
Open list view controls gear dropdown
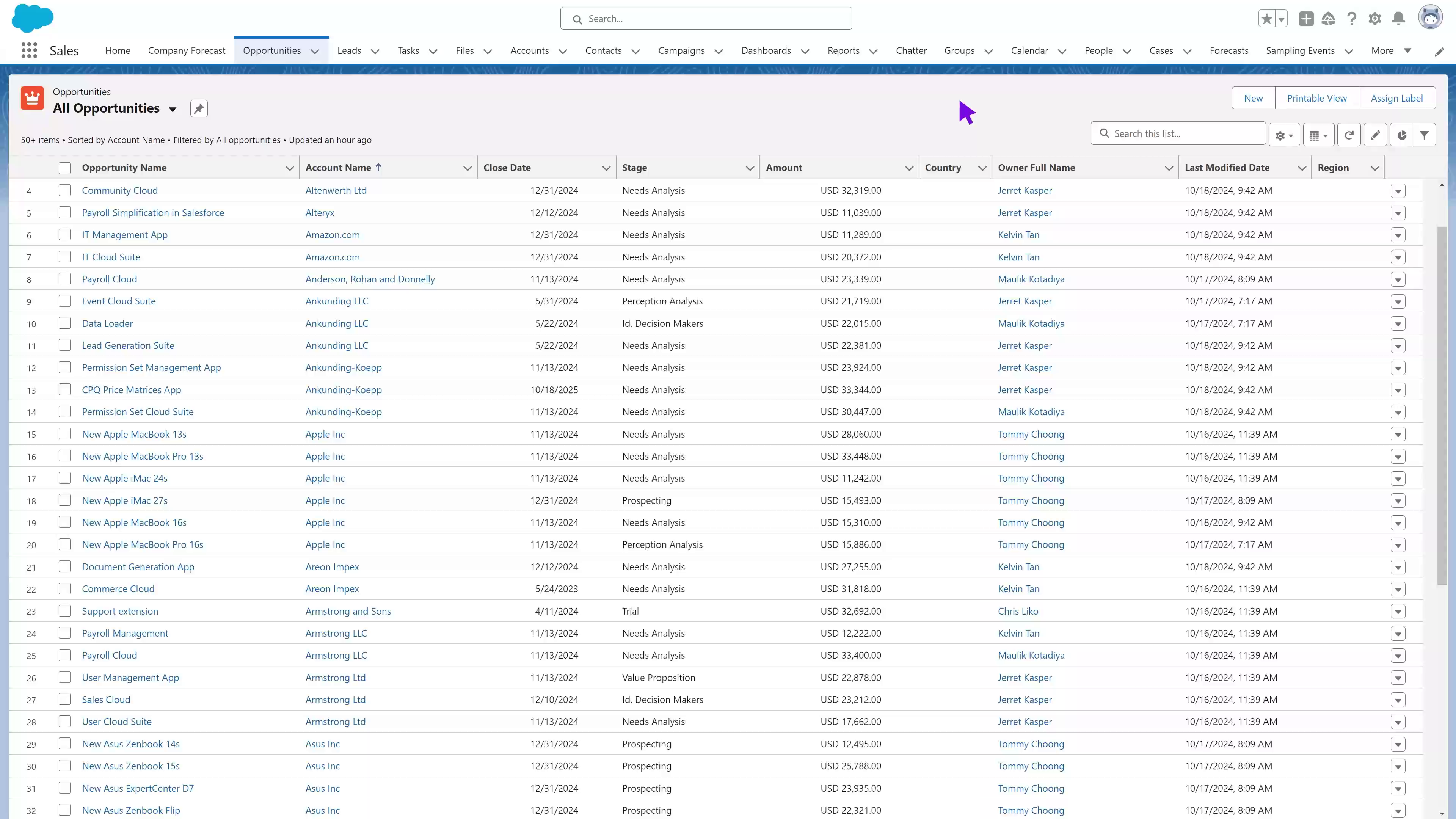[x=1283, y=135]
